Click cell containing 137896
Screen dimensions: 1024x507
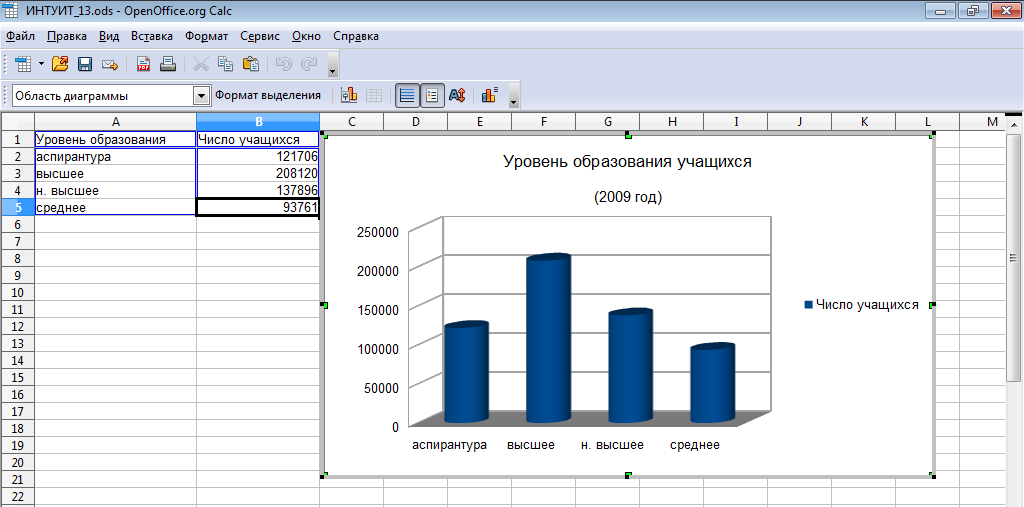[258, 191]
